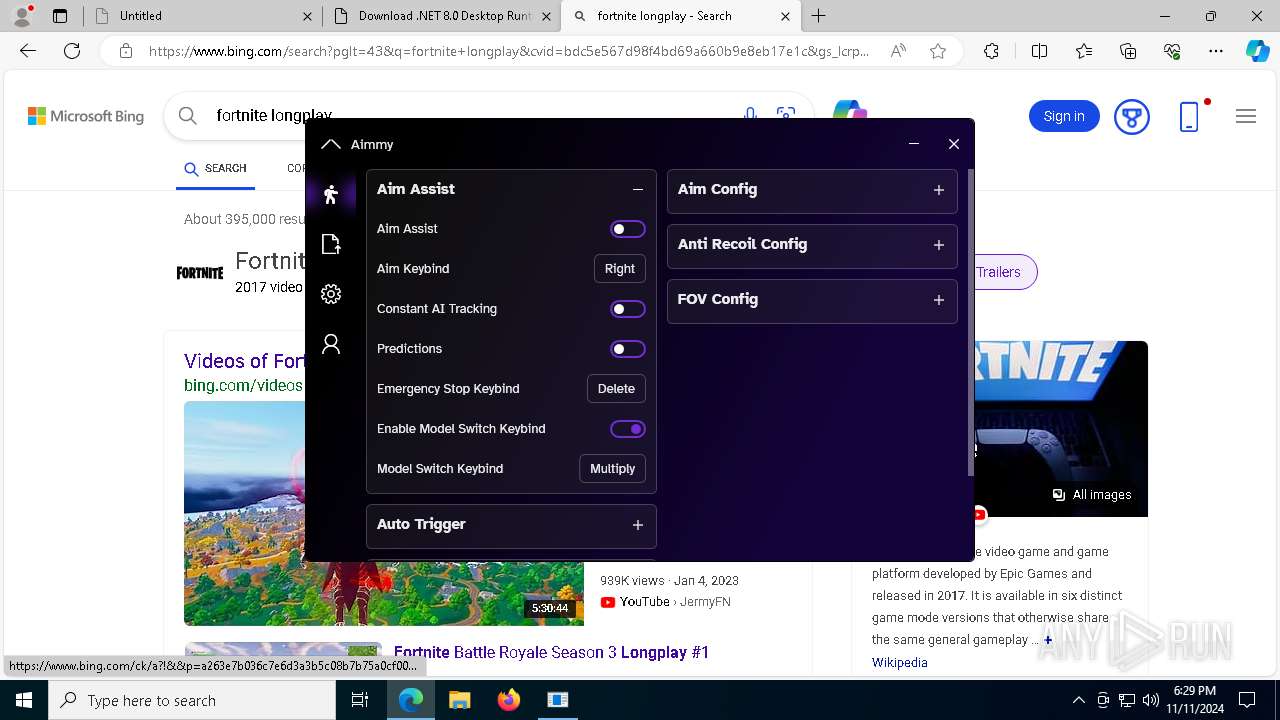The image size is (1280, 720).
Task: Open the Collections icon in Edge toolbar
Action: (1128, 51)
